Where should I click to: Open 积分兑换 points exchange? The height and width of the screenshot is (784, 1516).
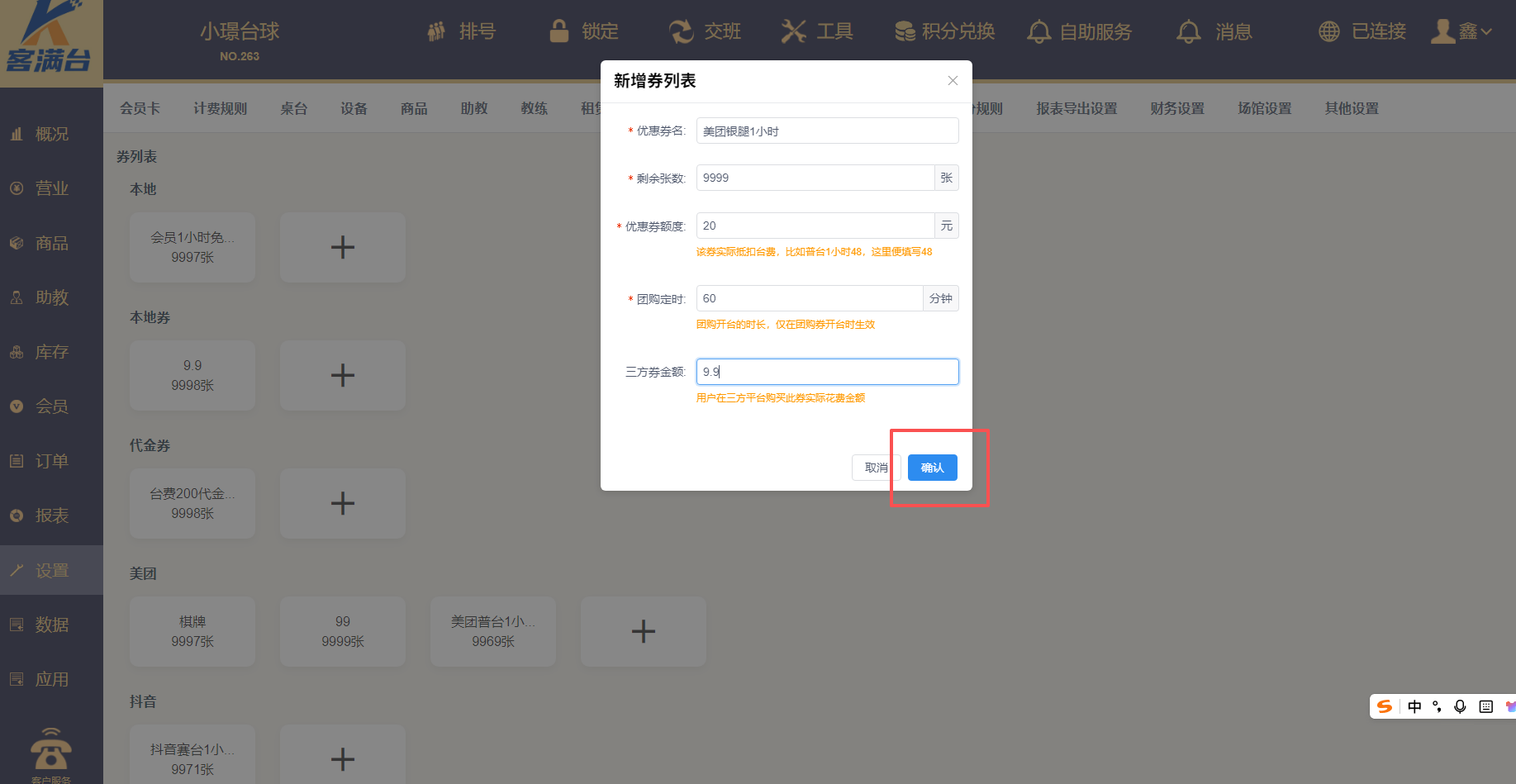point(945,31)
